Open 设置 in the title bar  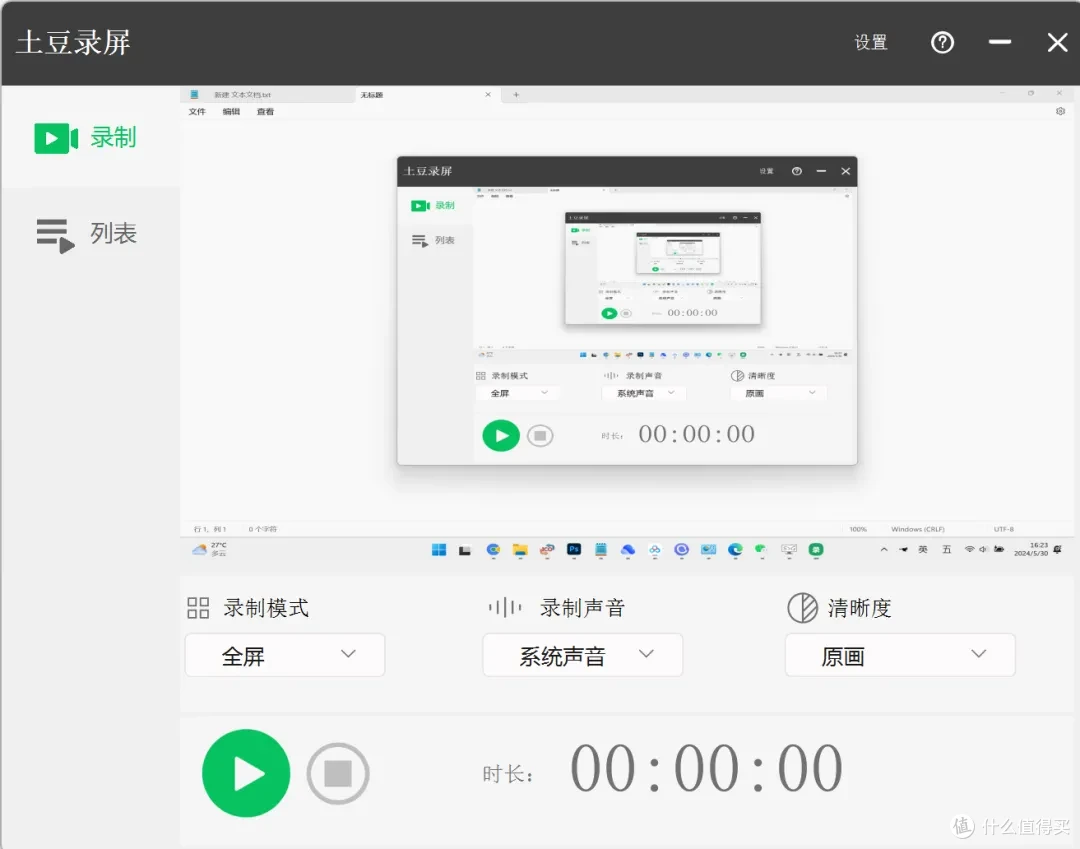pos(871,43)
